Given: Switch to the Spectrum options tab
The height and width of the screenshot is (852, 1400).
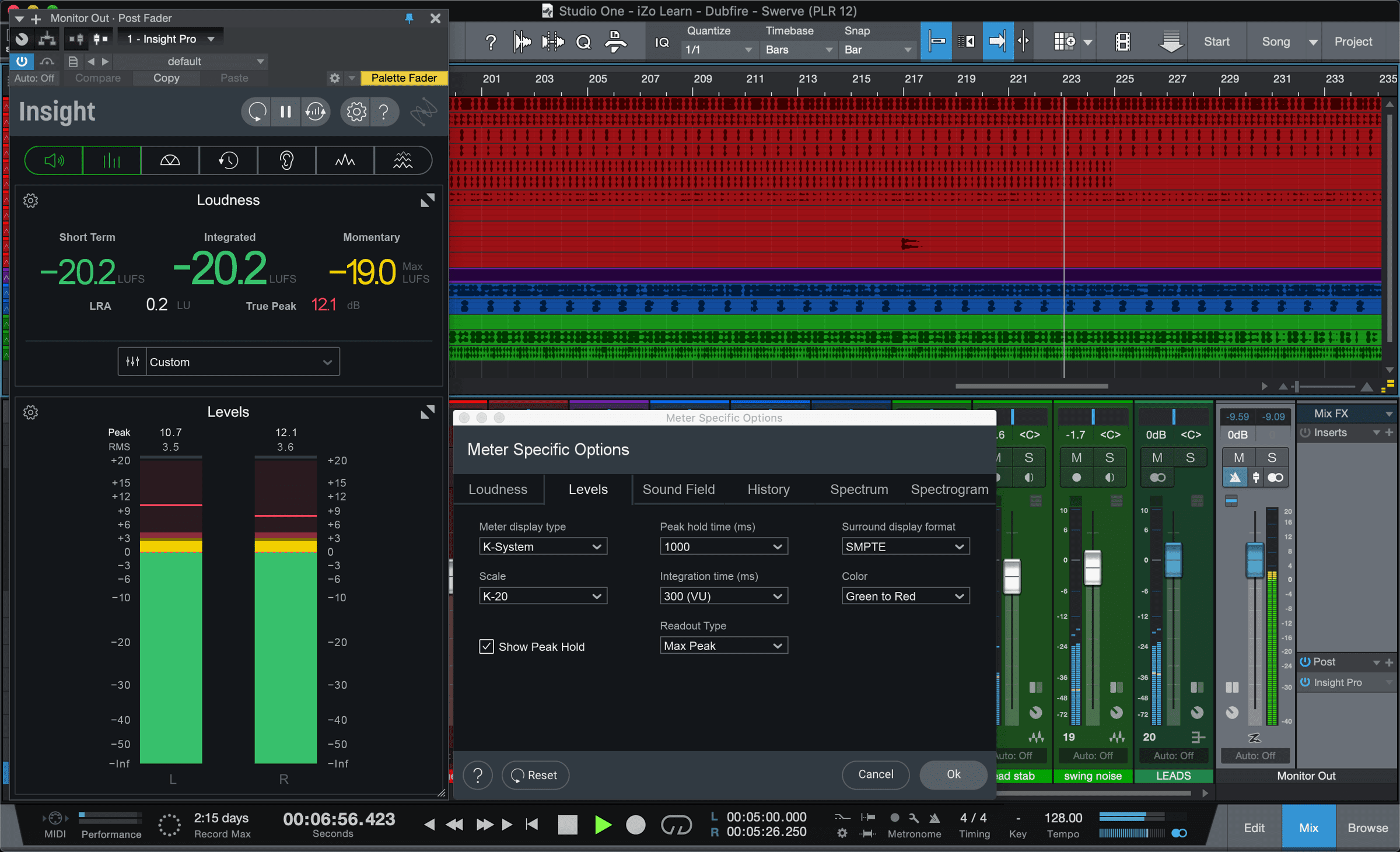Looking at the screenshot, I should [x=859, y=489].
